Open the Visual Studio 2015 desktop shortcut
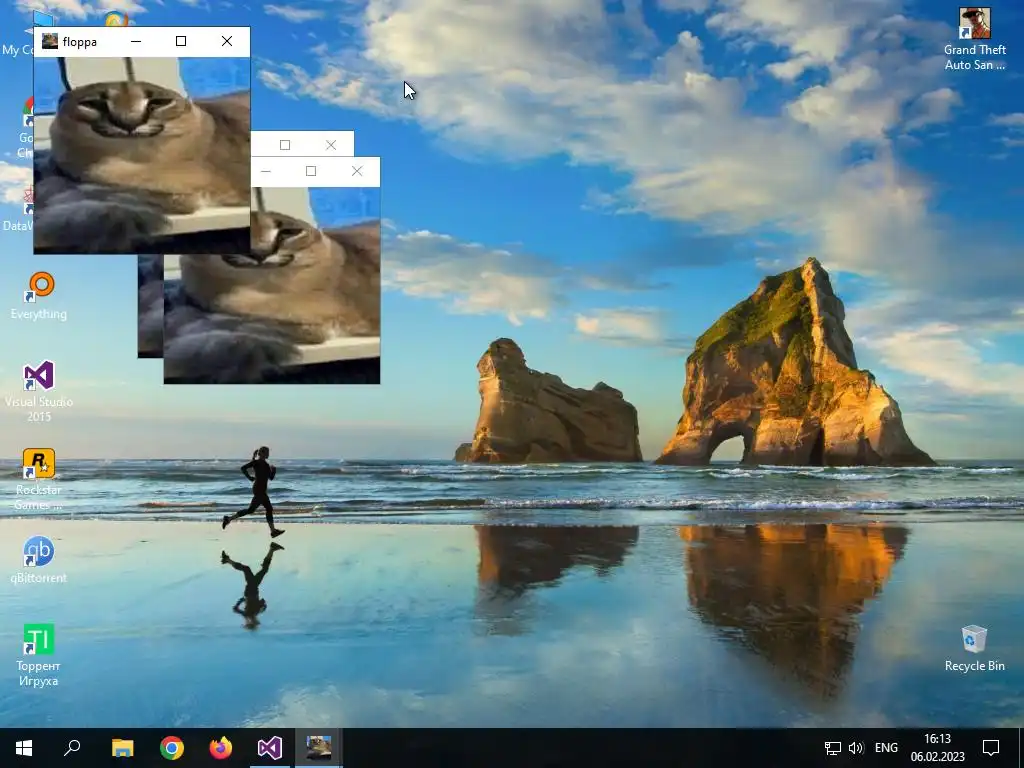 point(39,391)
